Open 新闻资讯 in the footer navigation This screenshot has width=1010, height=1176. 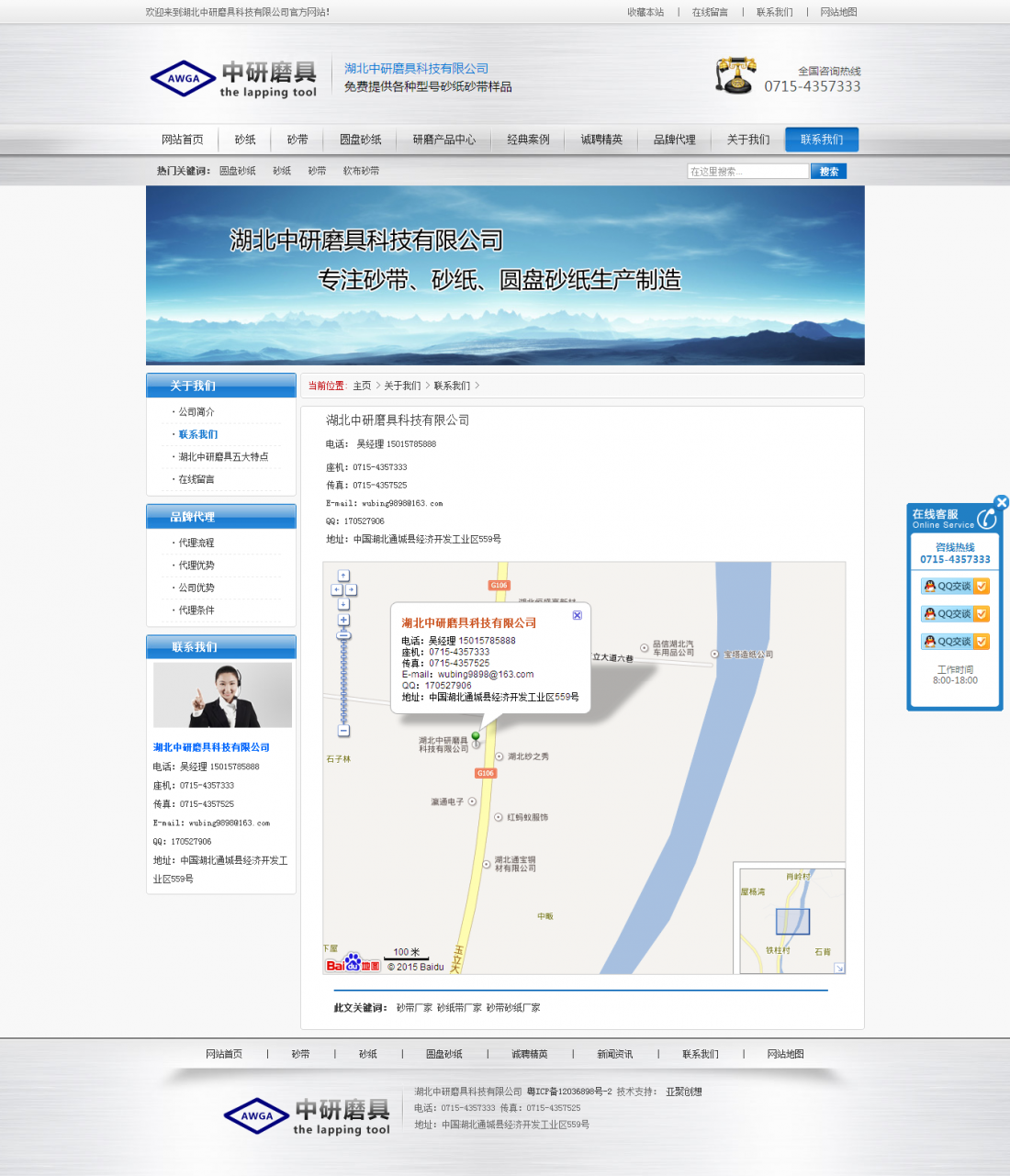tap(614, 1054)
